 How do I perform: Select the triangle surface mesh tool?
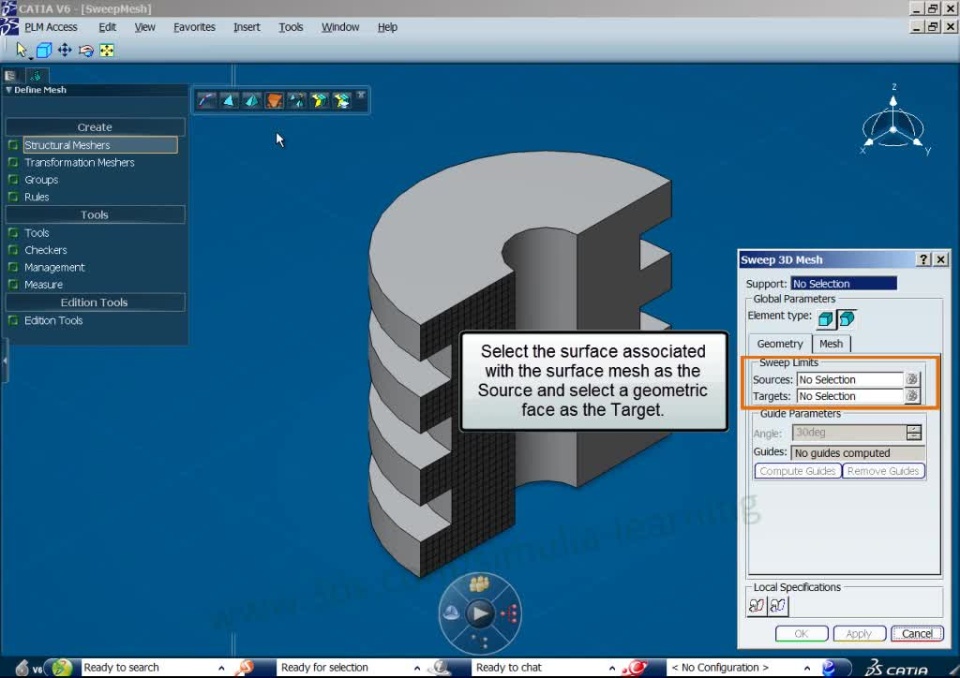(x=229, y=100)
